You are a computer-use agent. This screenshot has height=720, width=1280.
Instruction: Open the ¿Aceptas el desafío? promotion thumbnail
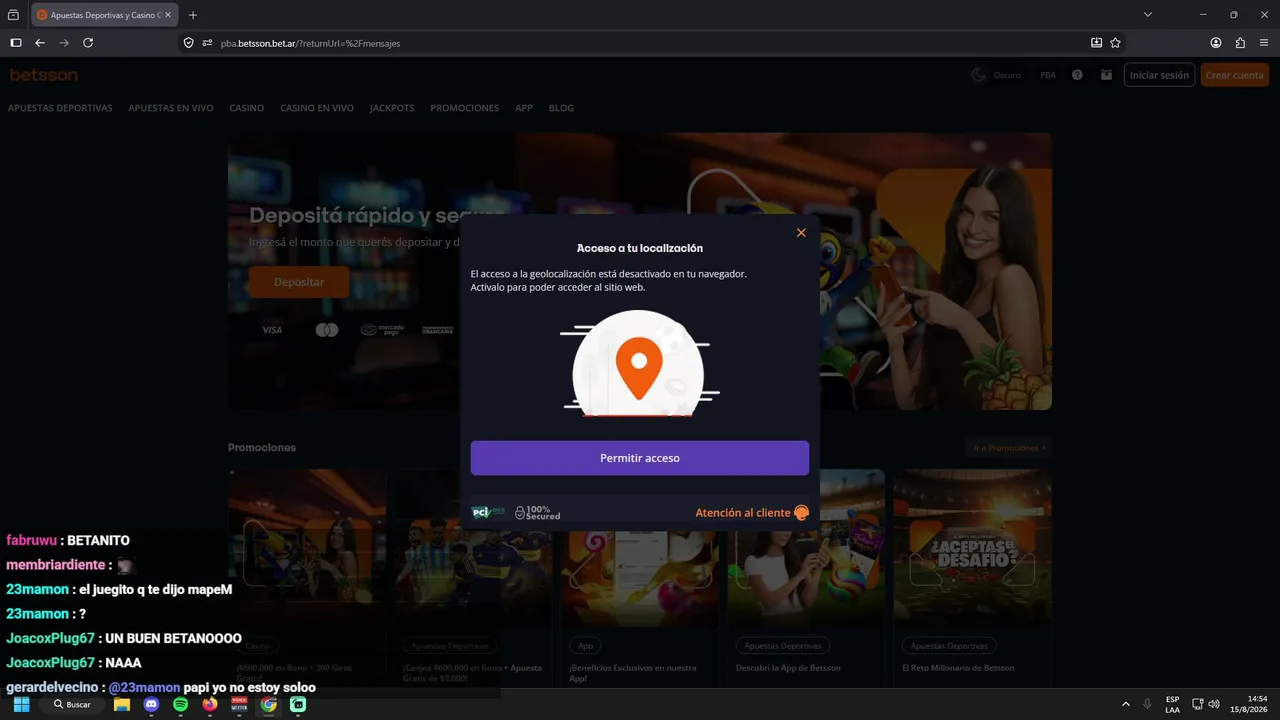pos(972,548)
